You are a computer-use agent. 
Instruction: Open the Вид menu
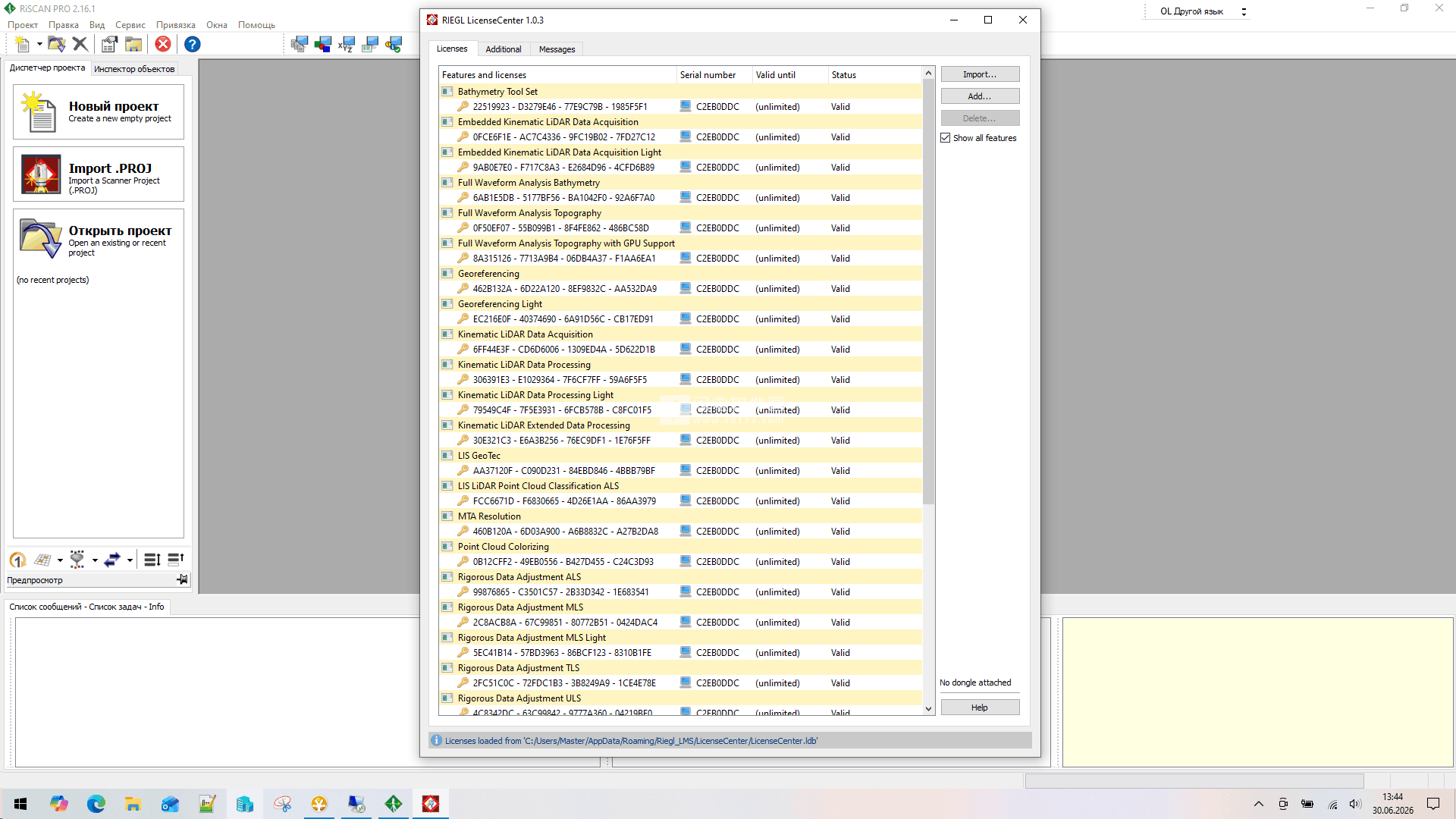(97, 25)
